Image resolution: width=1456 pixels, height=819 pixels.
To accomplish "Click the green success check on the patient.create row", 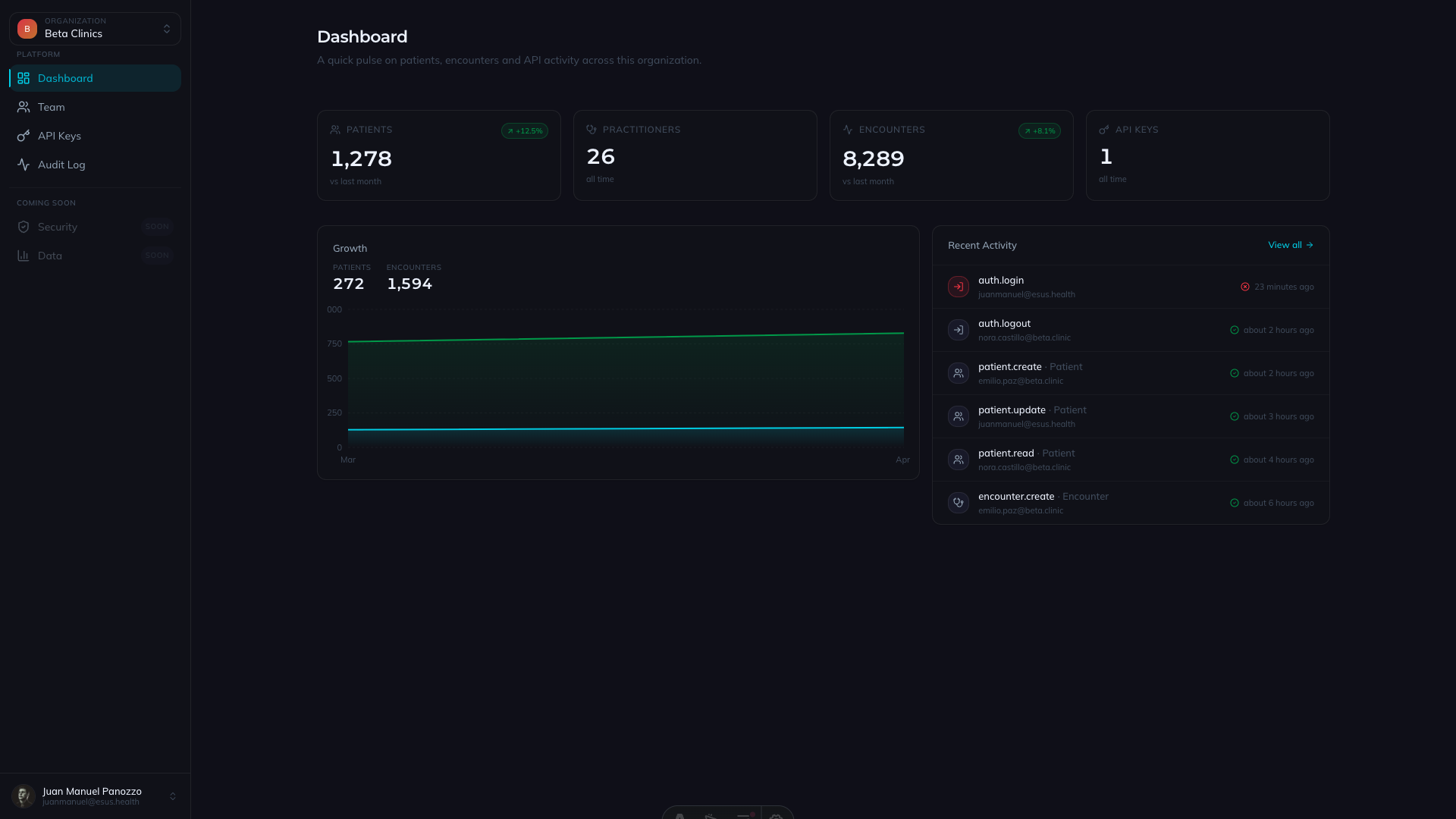I will (x=1235, y=373).
